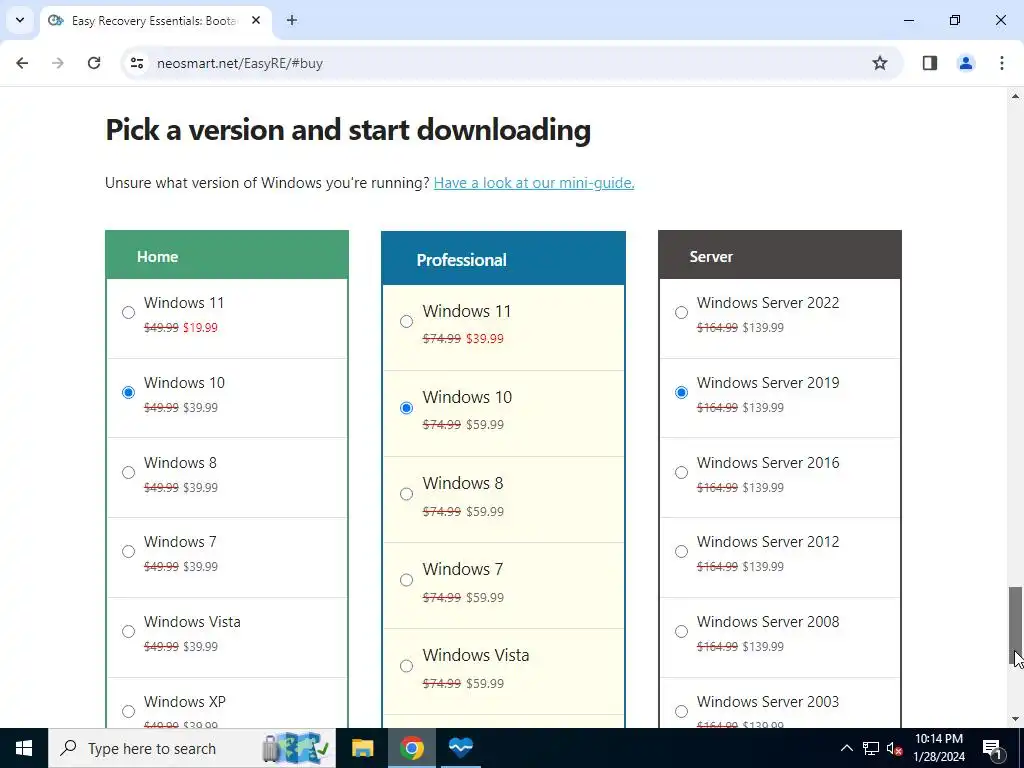Click the Pick a version heading
The height and width of the screenshot is (768, 1024).
348,129
